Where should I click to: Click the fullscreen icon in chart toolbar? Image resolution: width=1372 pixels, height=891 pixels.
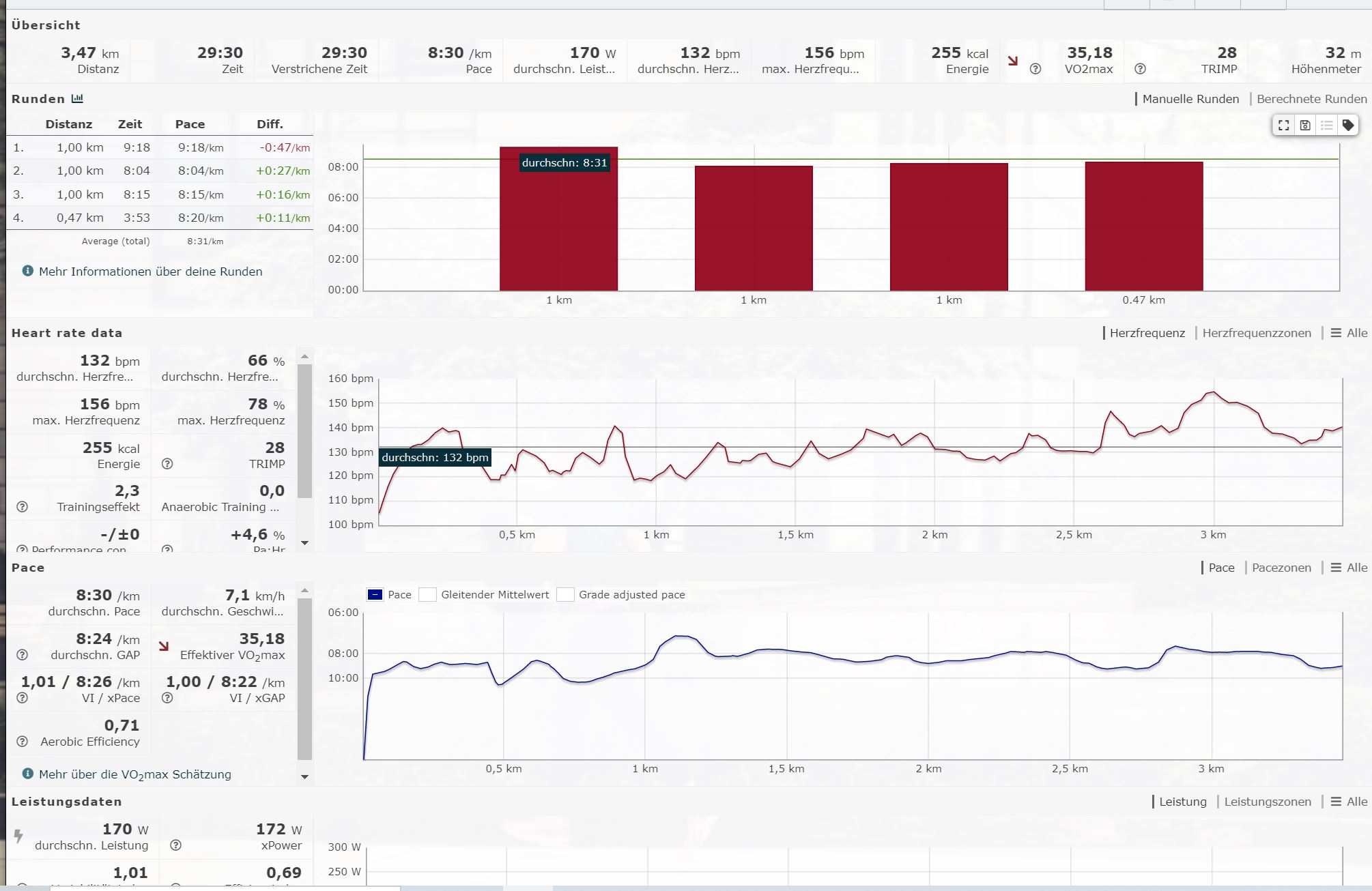point(1284,126)
